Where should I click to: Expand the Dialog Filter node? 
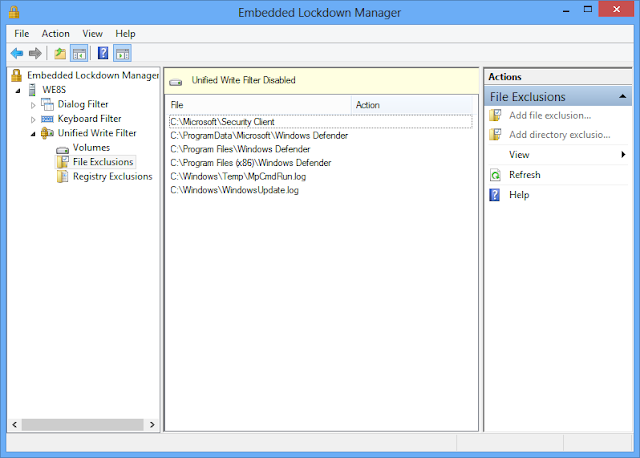pos(33,105)
